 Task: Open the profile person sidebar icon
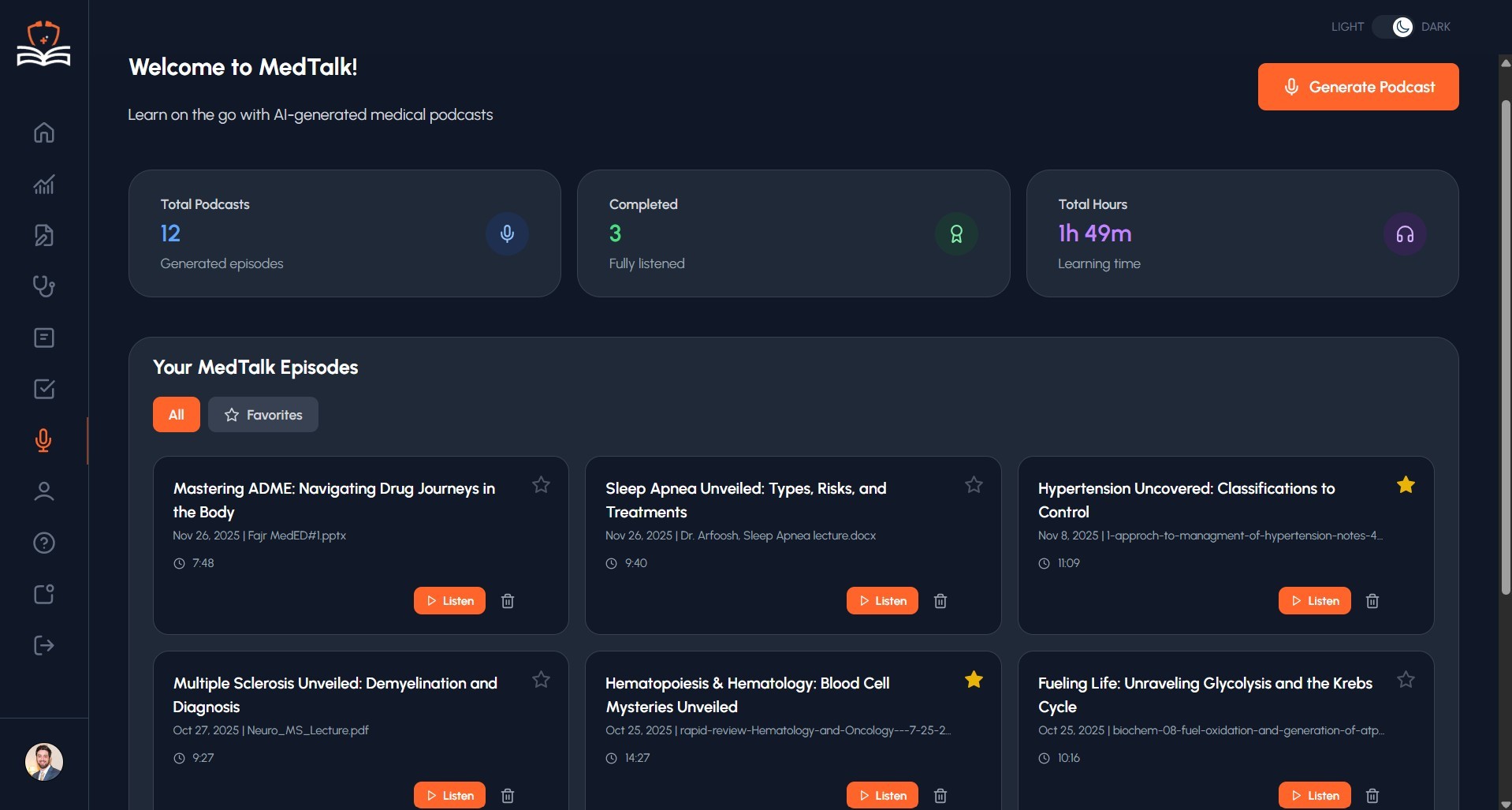click(x=44, y=491)
